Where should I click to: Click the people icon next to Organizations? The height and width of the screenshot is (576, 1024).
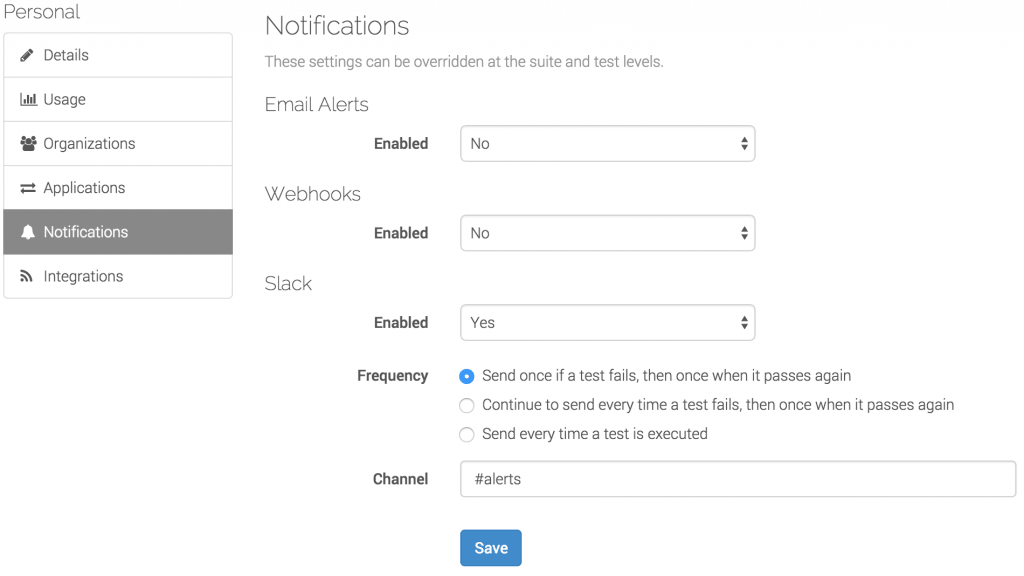[27, 143]
